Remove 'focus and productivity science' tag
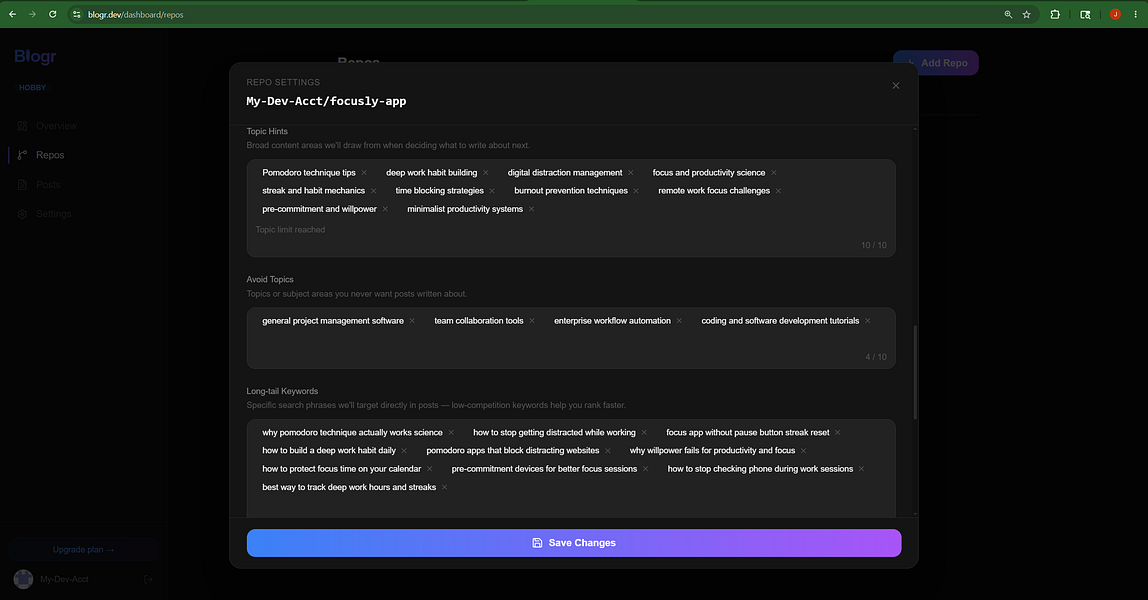1148x600 pixels. tap(774, 173)
